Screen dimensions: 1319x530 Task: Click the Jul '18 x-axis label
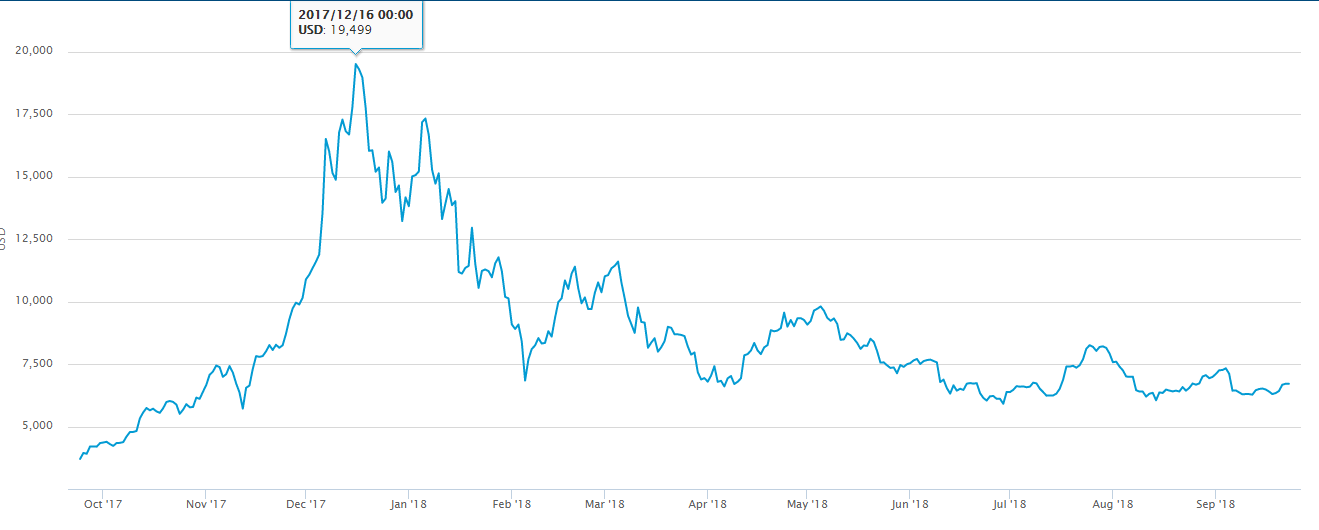coord(1009,505)
